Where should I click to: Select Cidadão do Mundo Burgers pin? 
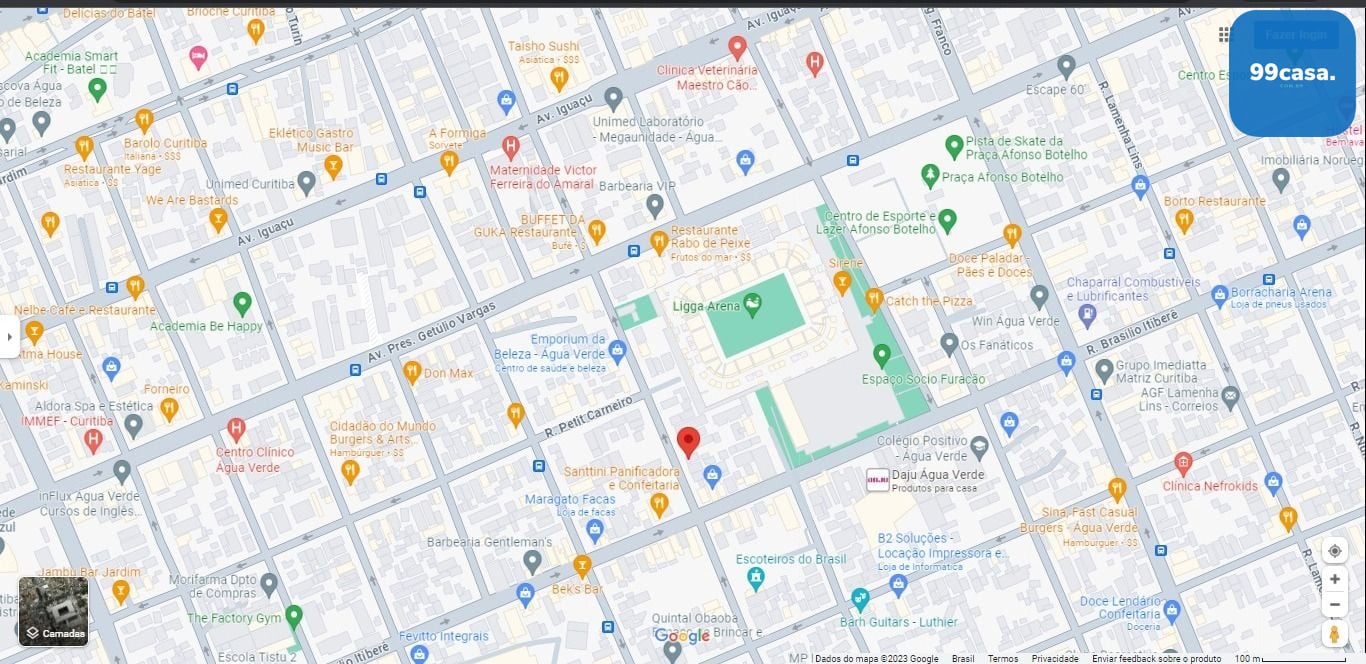pos(350,471)
